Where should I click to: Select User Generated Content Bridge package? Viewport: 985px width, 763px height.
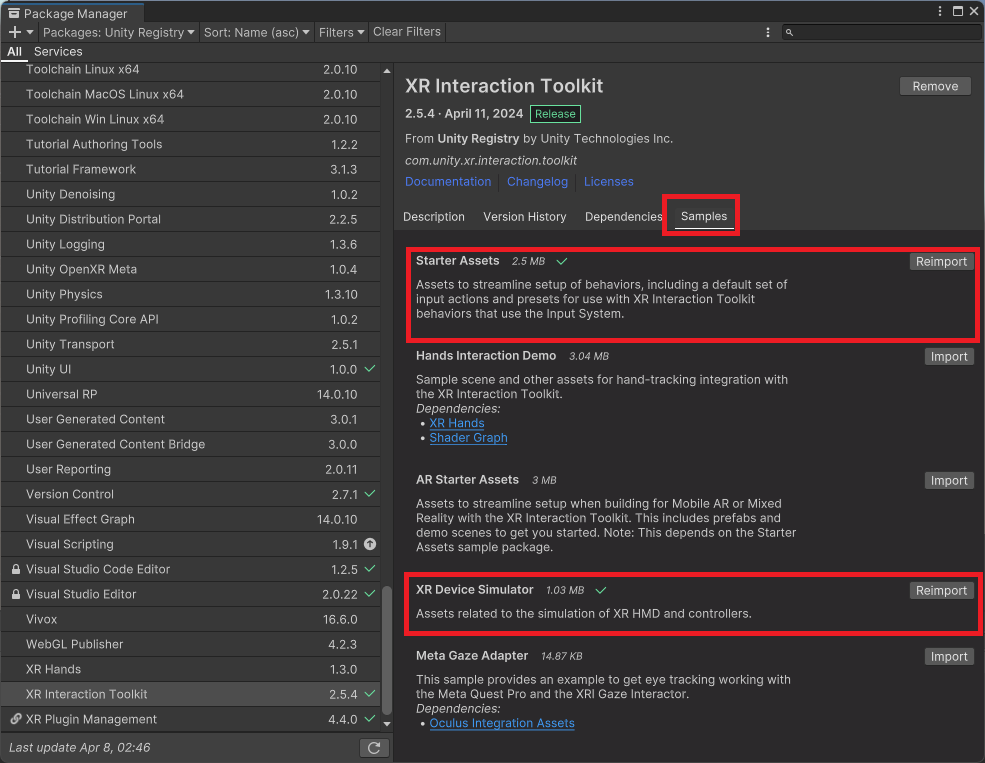click(190, 445)
